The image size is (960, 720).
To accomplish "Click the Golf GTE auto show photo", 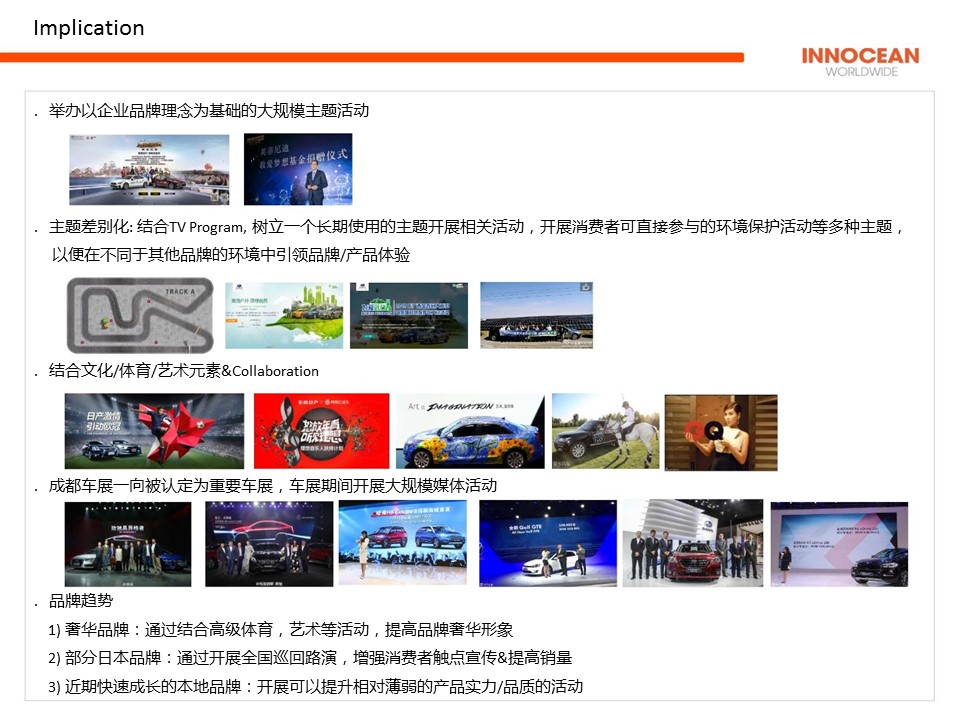I will pos(547,543).
